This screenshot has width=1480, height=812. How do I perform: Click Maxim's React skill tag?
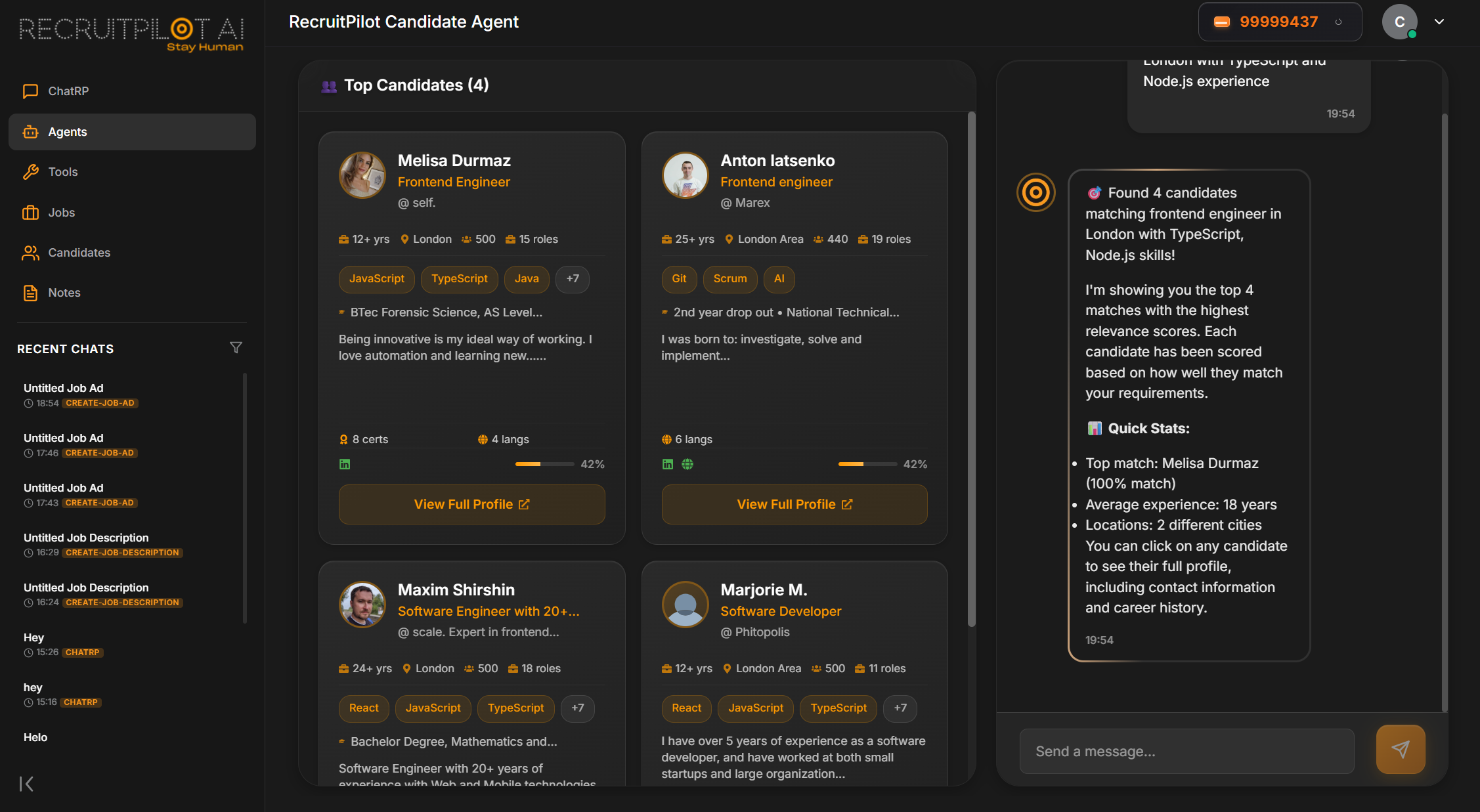[364, 708]
